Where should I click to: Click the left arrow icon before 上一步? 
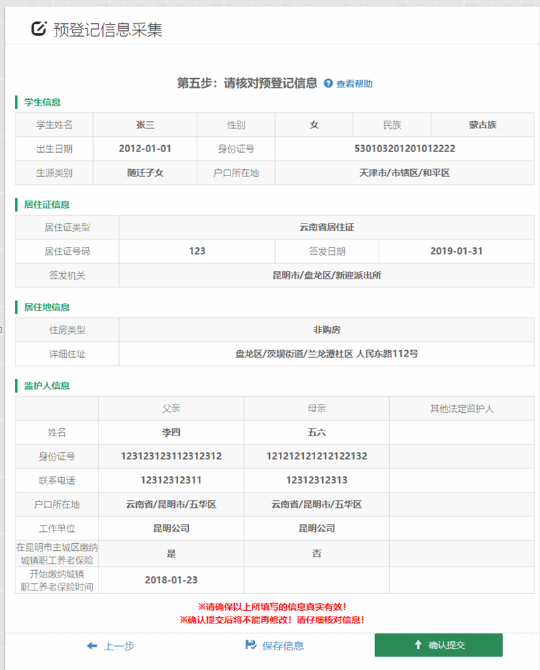coord(92,646)
